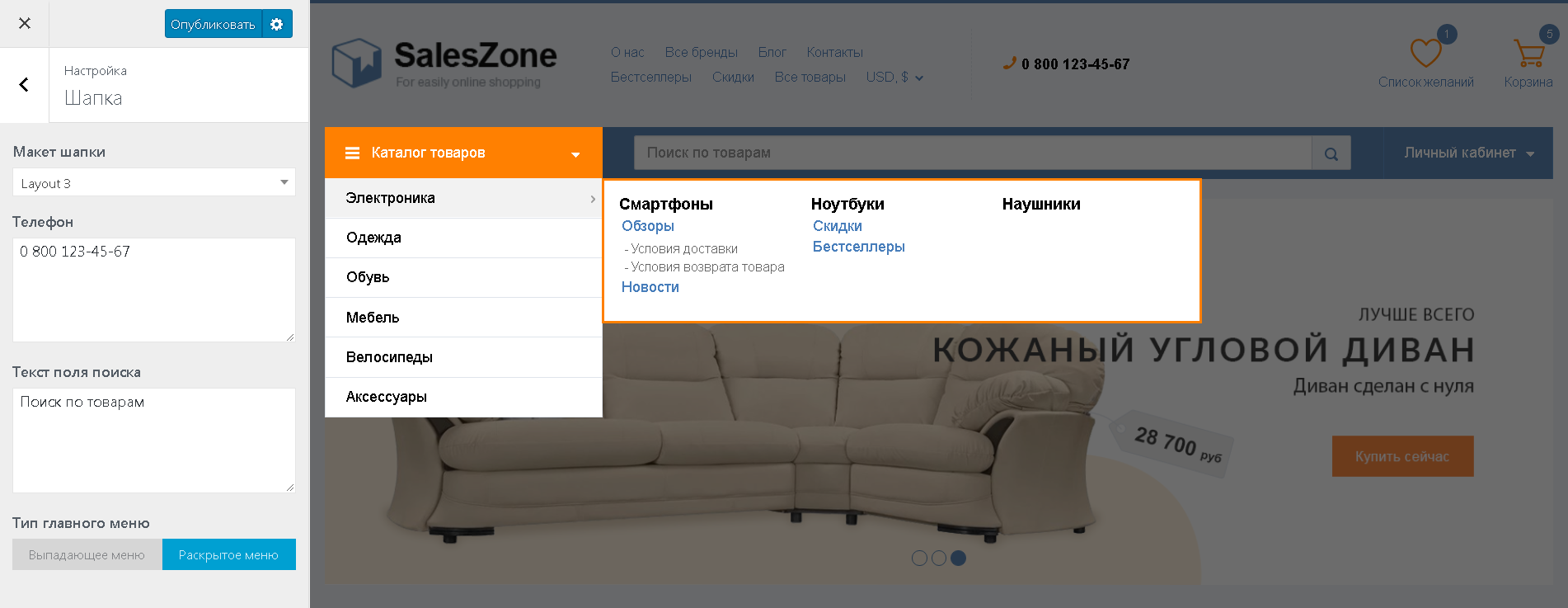Click the cart counter badge
This screenshot has width=1568, height=608.
tap(1549, 35)
